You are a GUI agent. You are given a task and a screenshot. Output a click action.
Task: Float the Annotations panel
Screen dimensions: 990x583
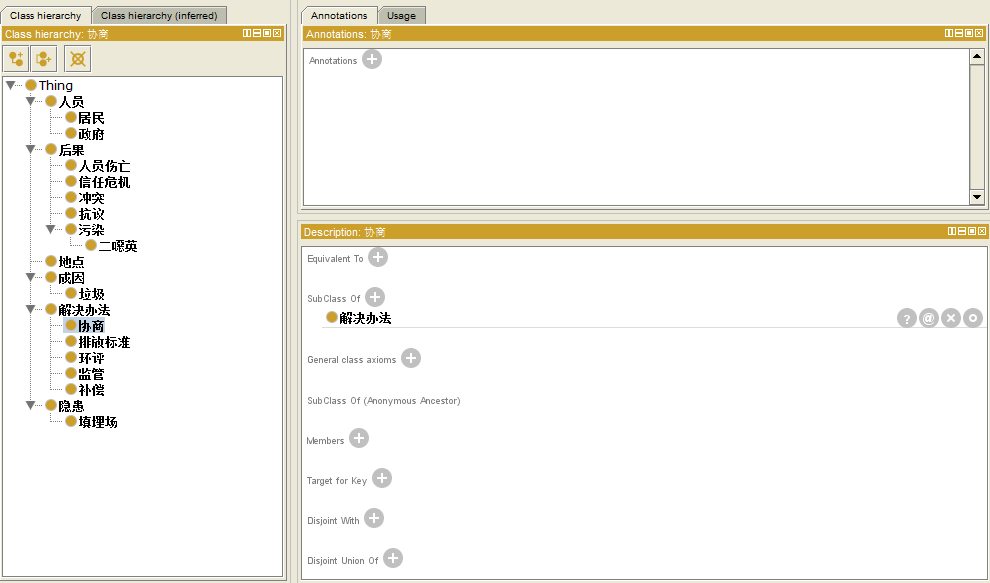(969, 33)
